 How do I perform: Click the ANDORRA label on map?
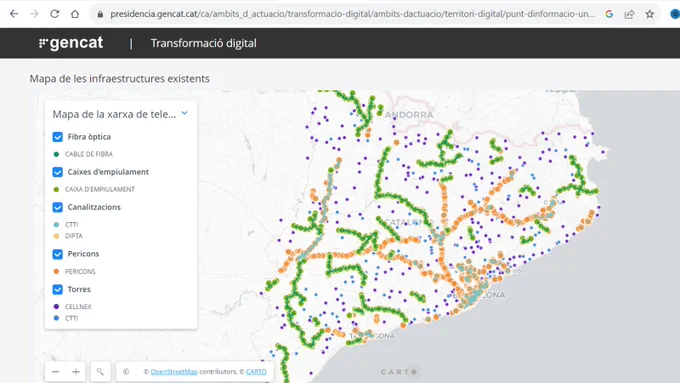tap(409, 115)
